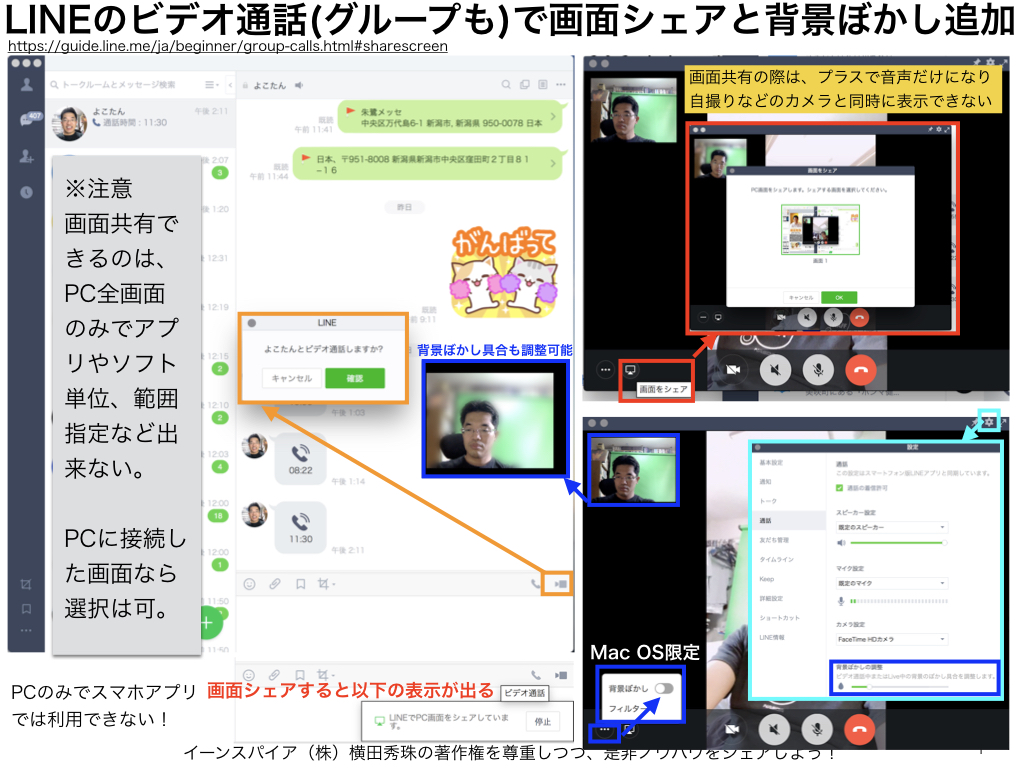The image size is (1024, 768).
Task: Click 停止 to stop screen sharing
Action: pos(543,720)
